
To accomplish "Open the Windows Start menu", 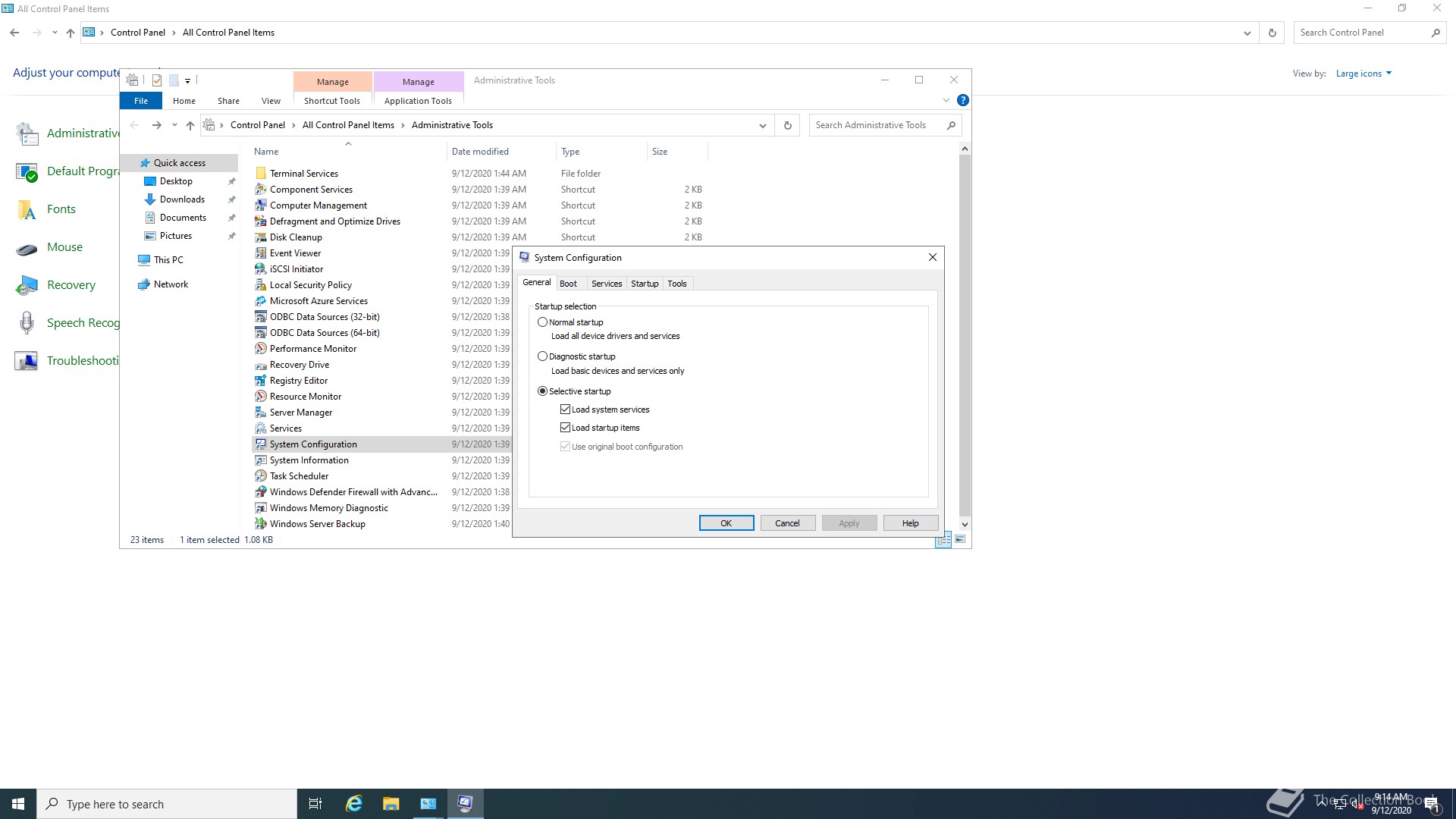I will (18, 804).
